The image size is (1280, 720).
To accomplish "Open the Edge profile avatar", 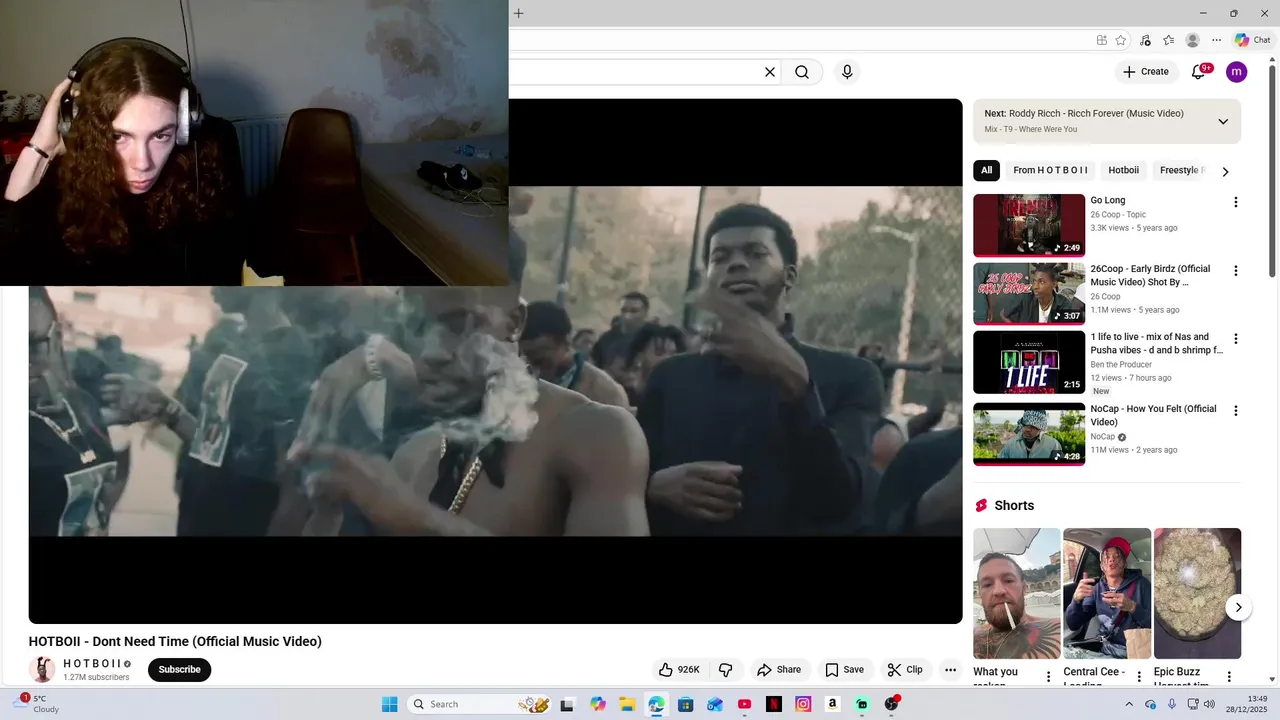I will [x=1192, y=40].
